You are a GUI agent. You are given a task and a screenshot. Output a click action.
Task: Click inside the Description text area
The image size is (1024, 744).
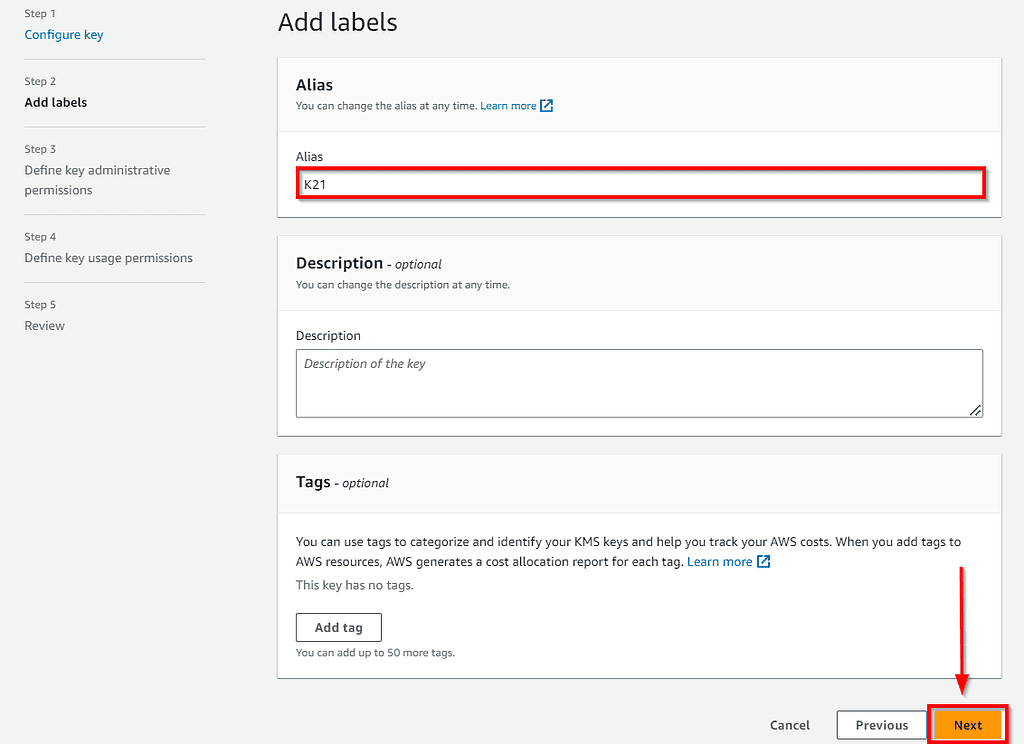pyautogui.click(x=639, y=383)
